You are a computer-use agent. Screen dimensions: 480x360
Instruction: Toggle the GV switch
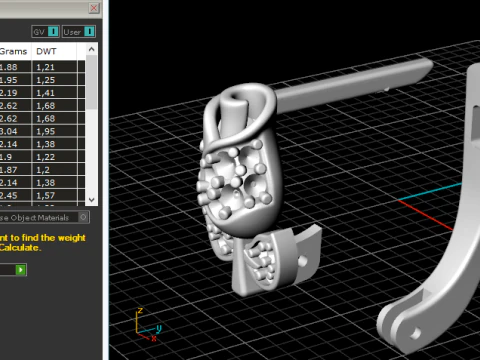[46, 32]
